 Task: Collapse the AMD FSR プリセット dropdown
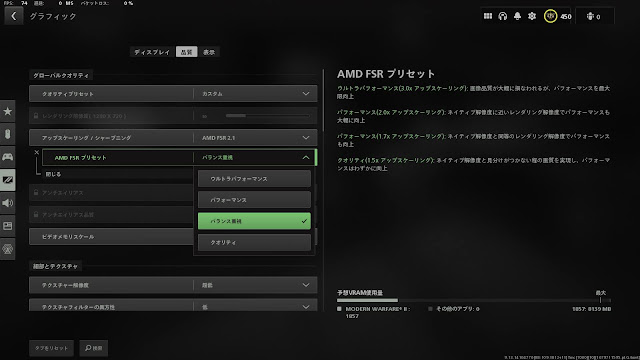(x=179, y=157)
